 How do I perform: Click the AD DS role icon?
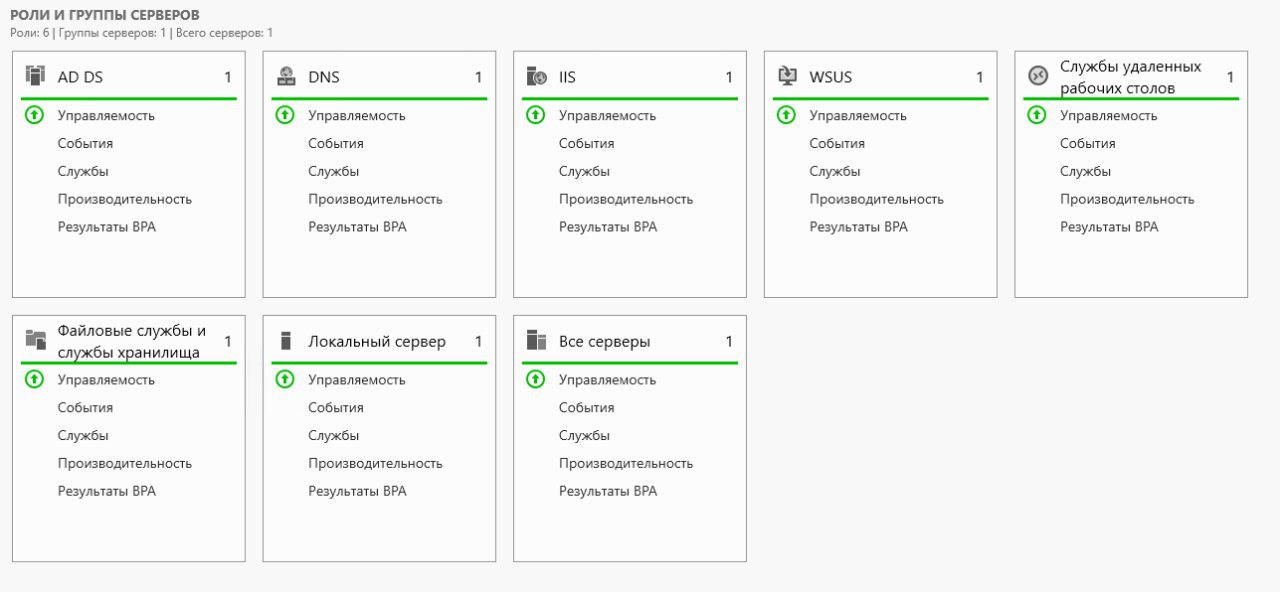coord(35,76)
